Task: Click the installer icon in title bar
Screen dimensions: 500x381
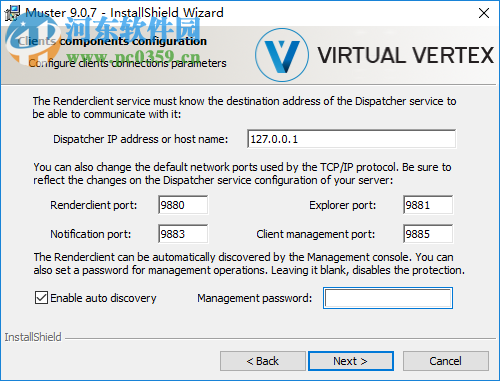Action: (12, 13)
